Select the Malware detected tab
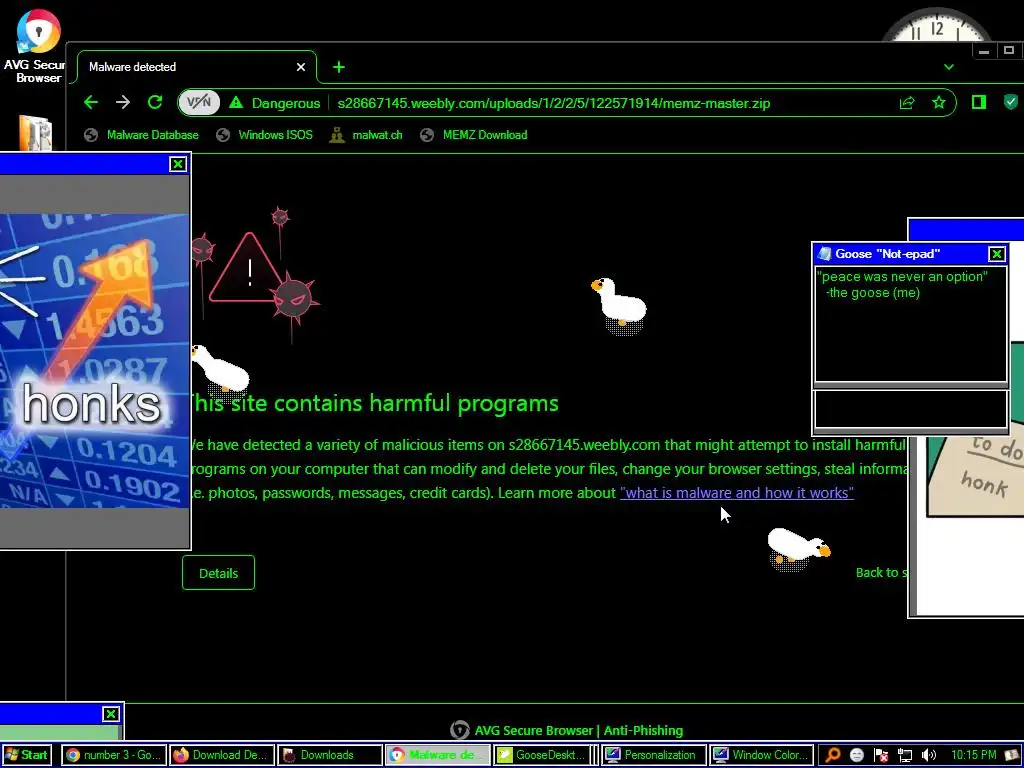This screenshot has height=768, width=1024. (x=196, y=67)
